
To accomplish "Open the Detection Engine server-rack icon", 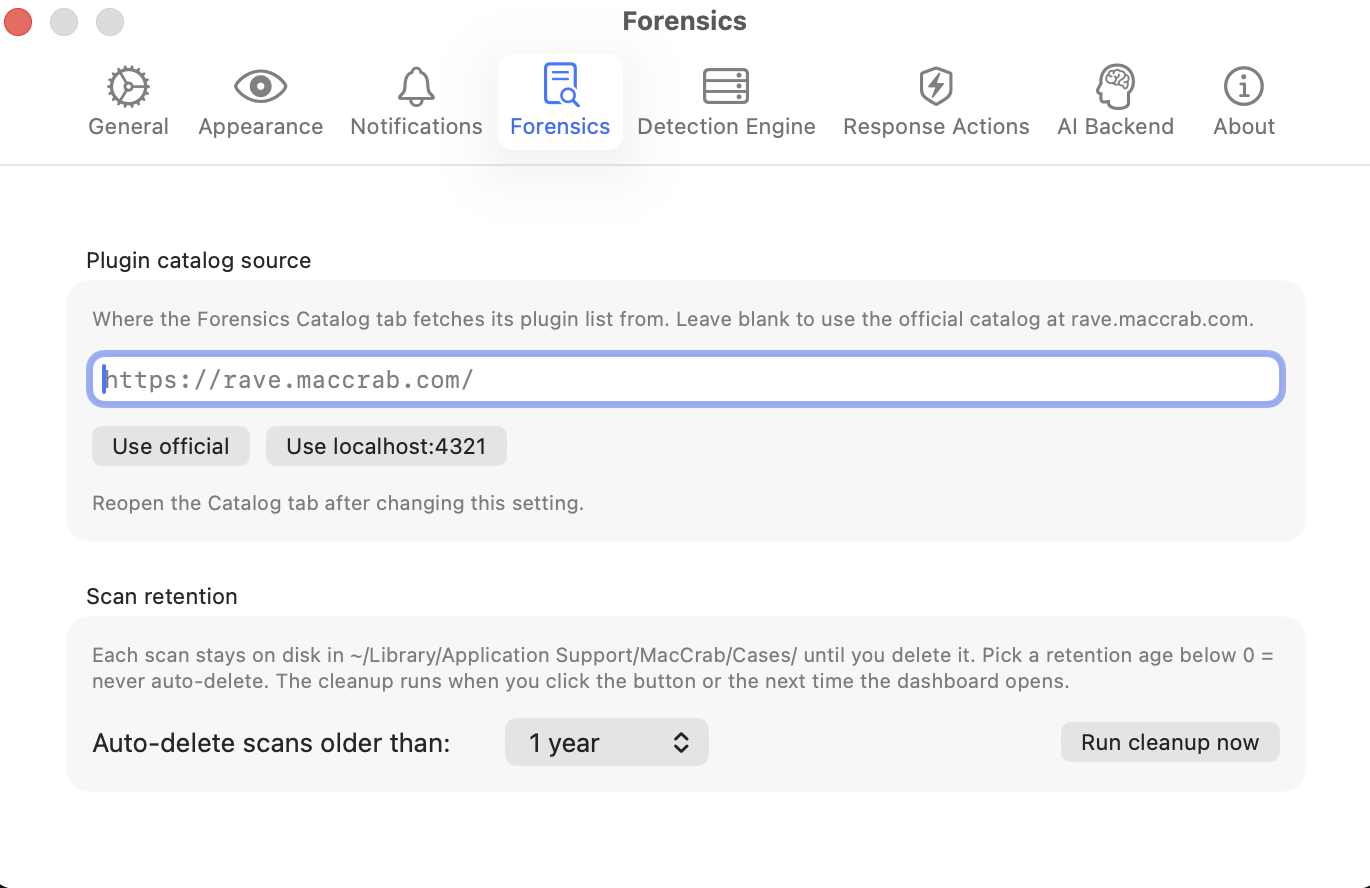I will (726, 87).
